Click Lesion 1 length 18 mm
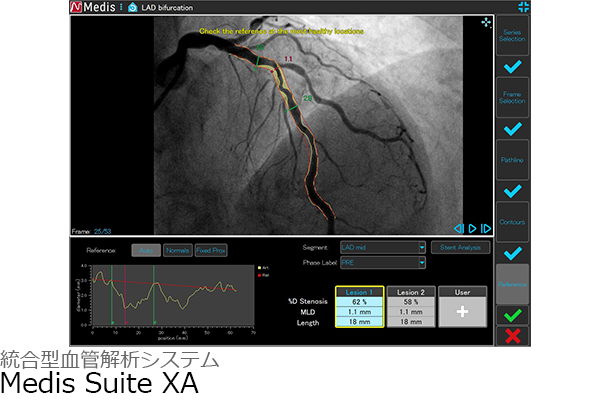Viewport: 600px width, 400px height. (x=359, y=322)
